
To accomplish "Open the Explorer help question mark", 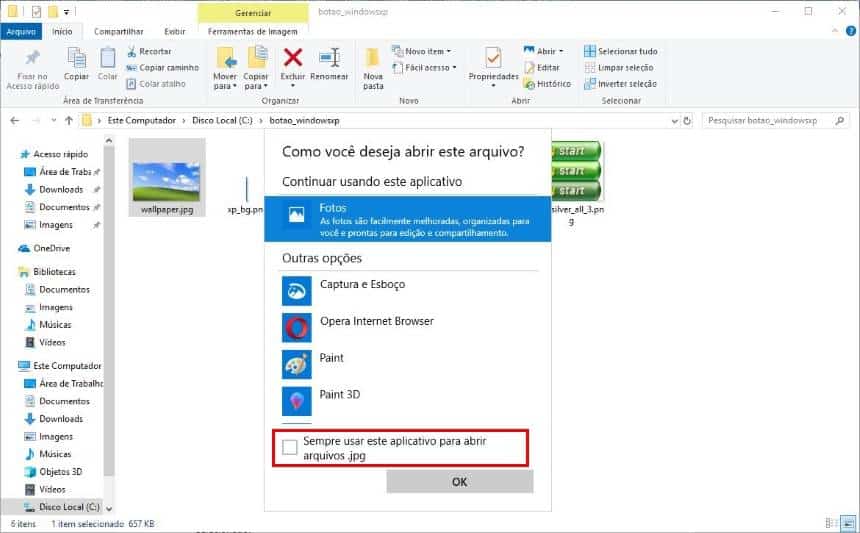I will pos(851,31).
